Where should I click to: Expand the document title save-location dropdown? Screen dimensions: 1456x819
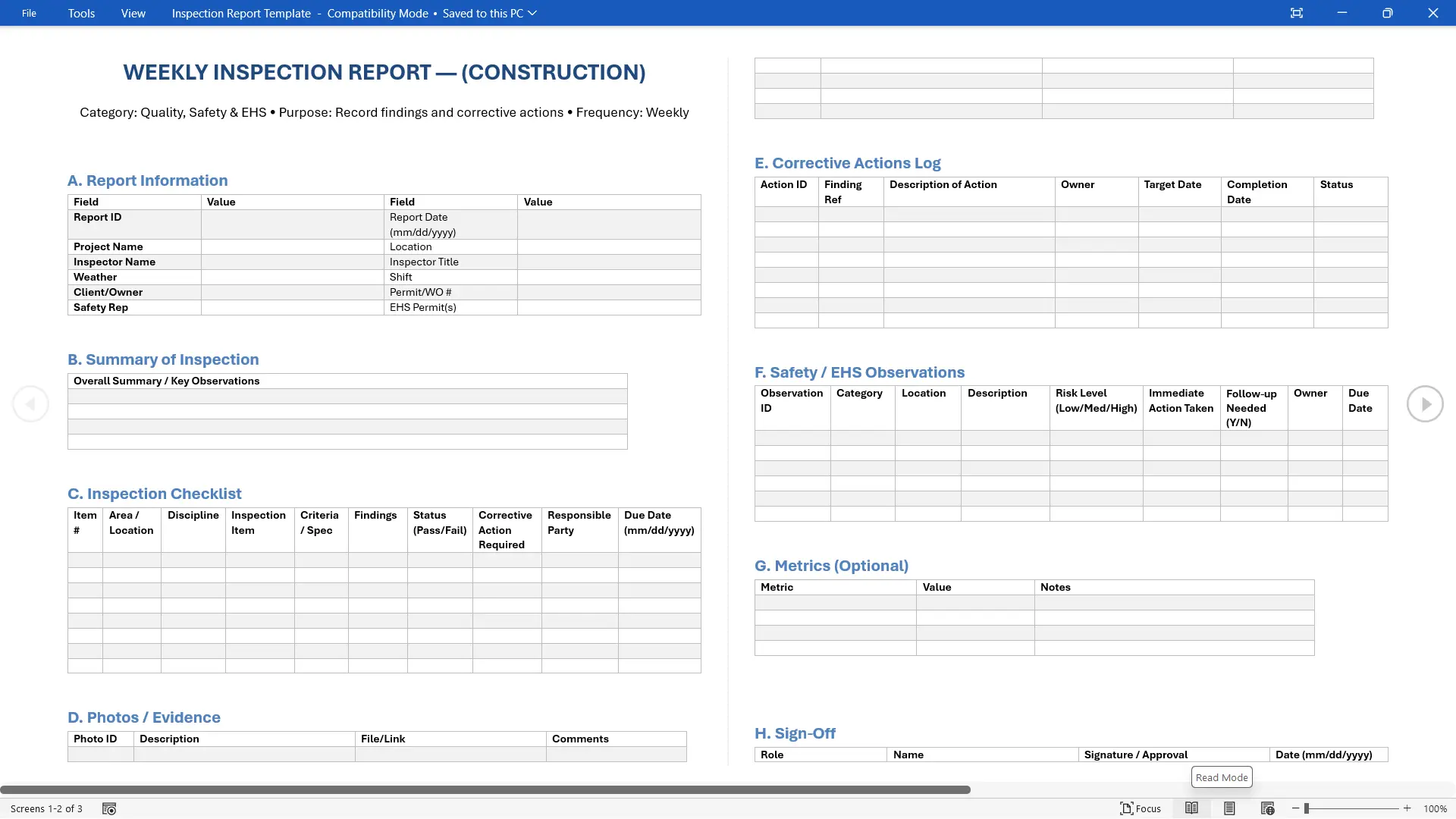coord(532,13)
